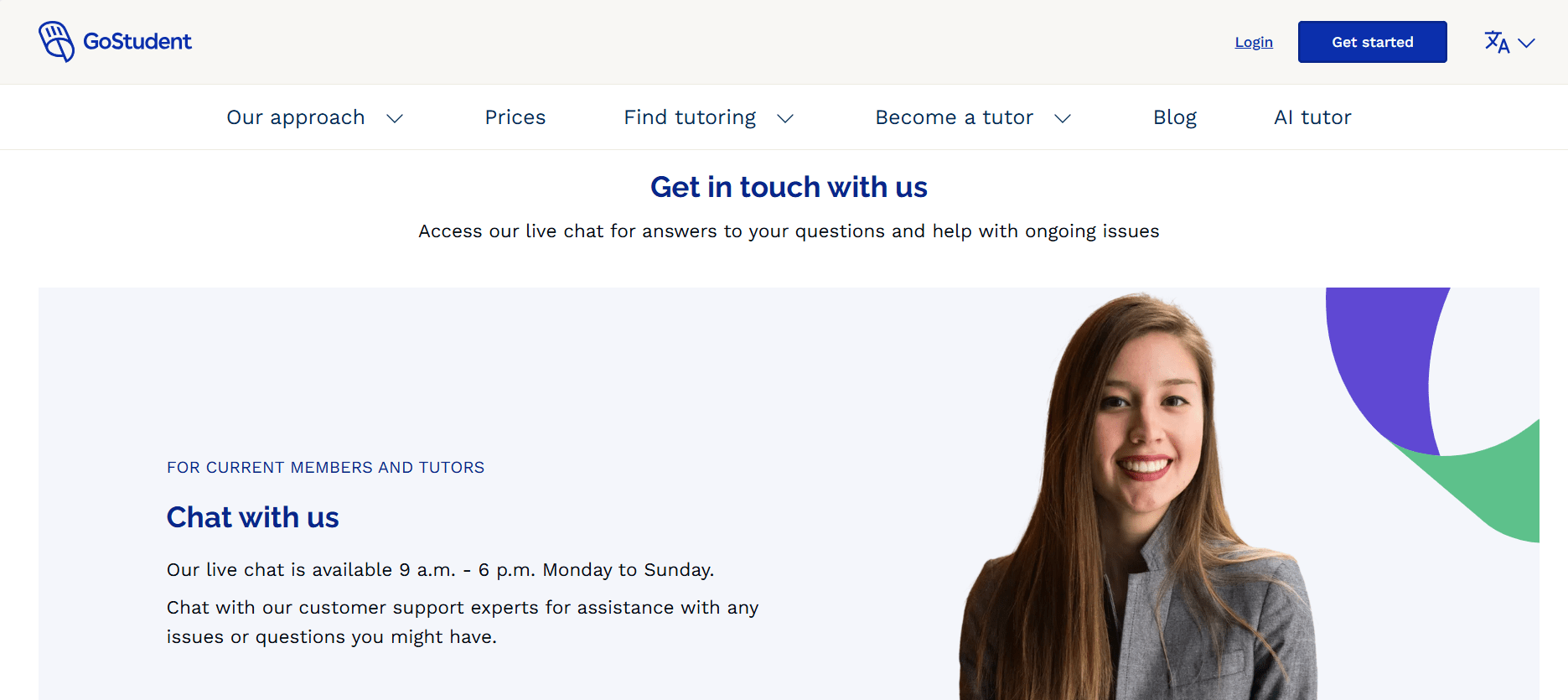Viewport: 1568px width, 700px height.
Task: Open the Become a tutor menu
Action: [x=955, y=117]
